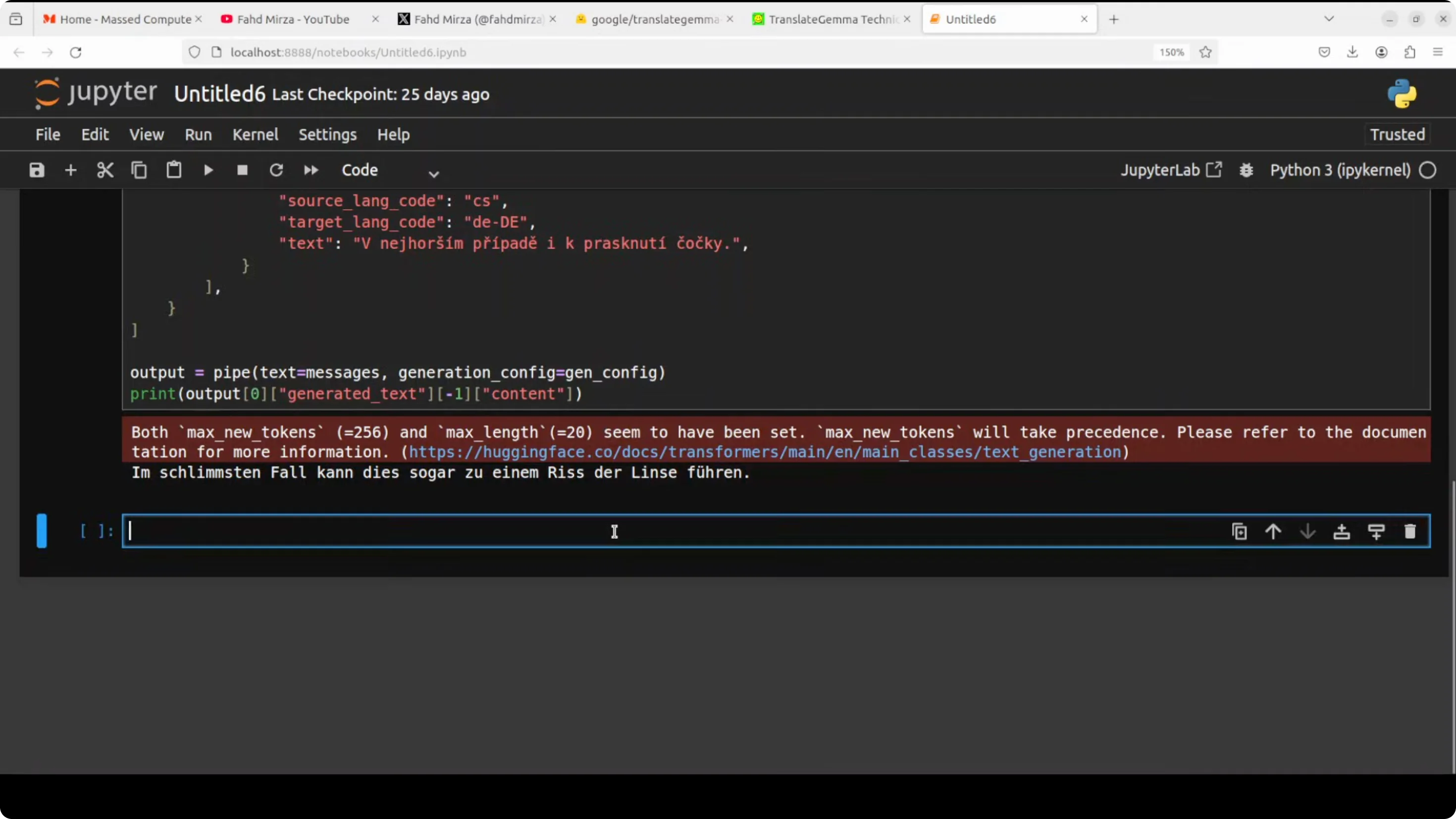Save the notebook with the floppy disk icon
Viewport: 1456px width, 819px height.
click(x=37, y=170)
